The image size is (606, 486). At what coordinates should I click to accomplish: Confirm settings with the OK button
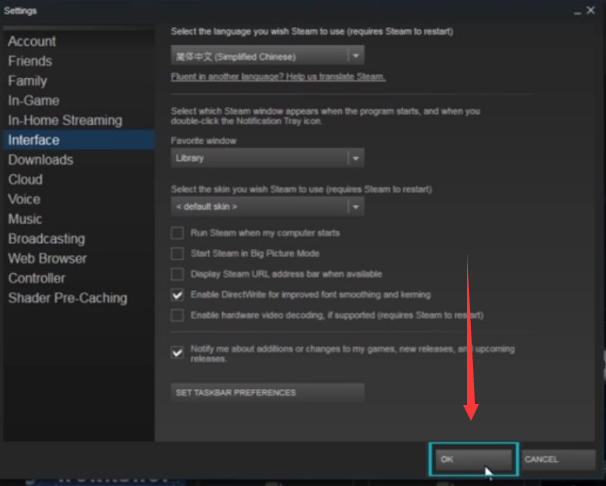[x=473, y=459]
